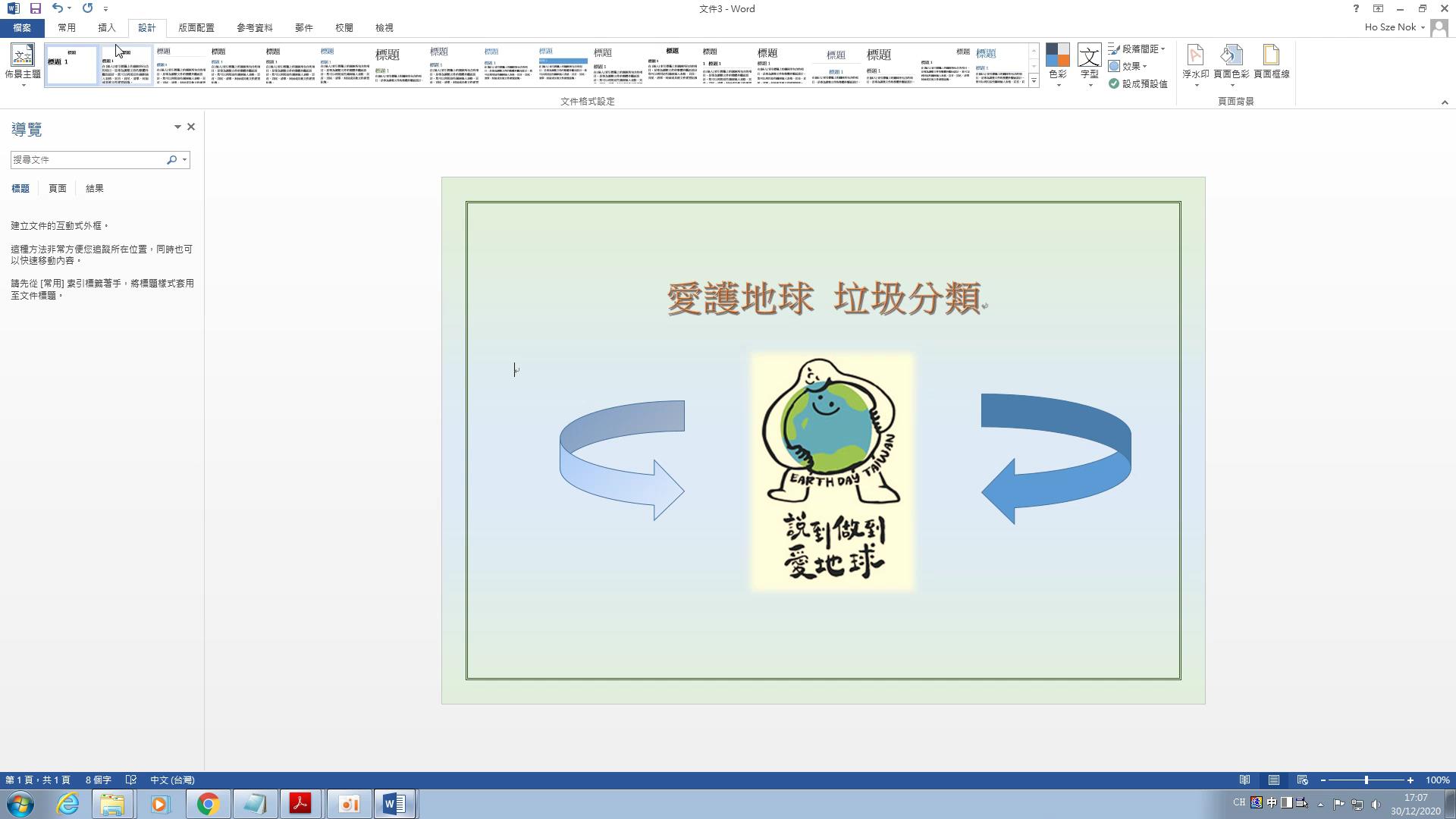Open the 頁面框線 page borders dialog
This screenshot has width=1456, height=819.
pos(1271,62)
